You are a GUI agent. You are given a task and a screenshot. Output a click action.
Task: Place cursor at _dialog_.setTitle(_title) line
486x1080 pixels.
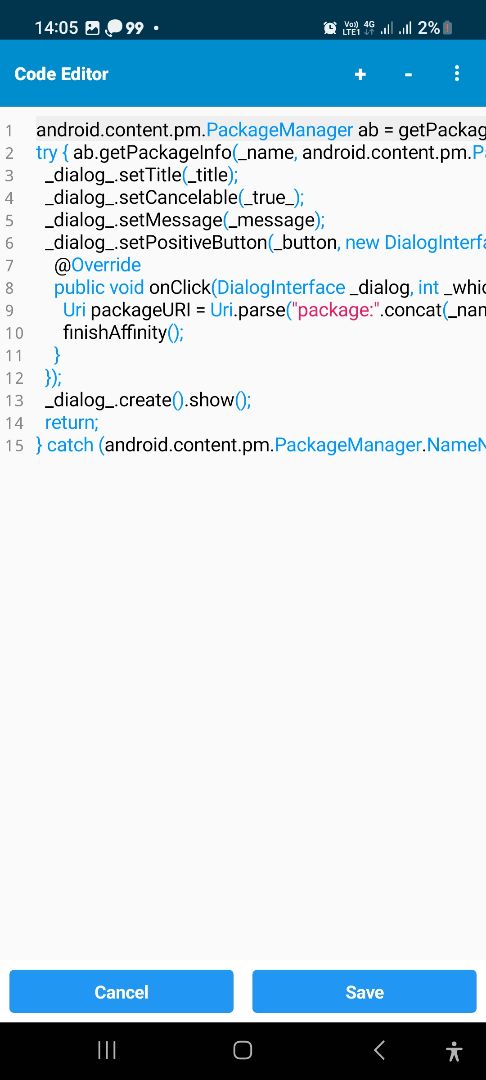pyautogui.click(x=141, y=176)
